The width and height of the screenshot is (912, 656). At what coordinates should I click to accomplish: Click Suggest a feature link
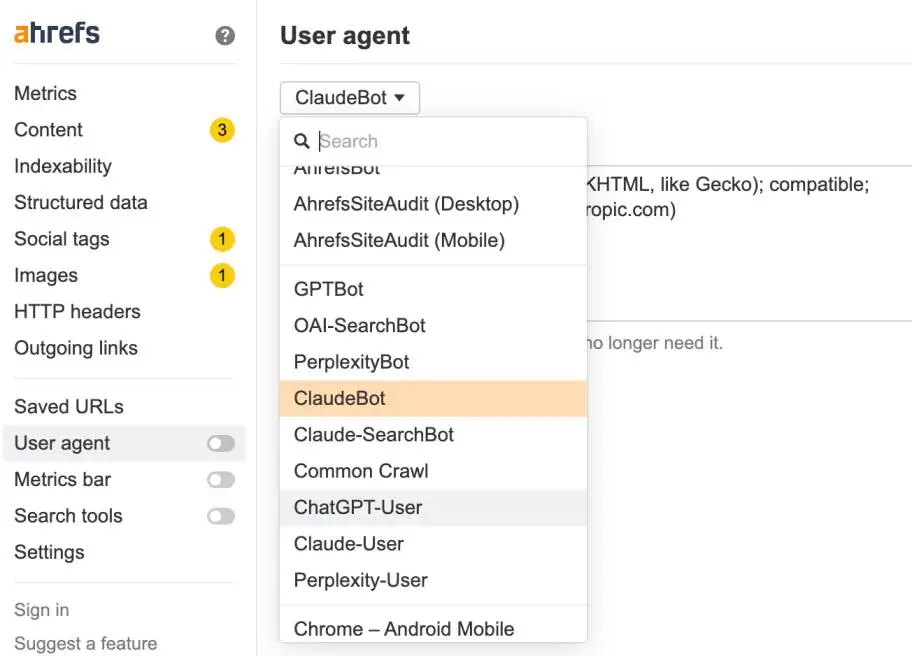point(86,643)
